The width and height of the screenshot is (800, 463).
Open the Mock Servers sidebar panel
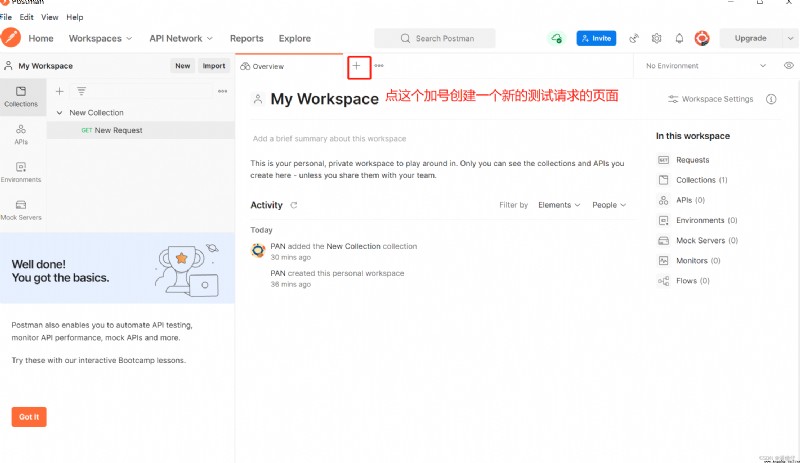21,210
